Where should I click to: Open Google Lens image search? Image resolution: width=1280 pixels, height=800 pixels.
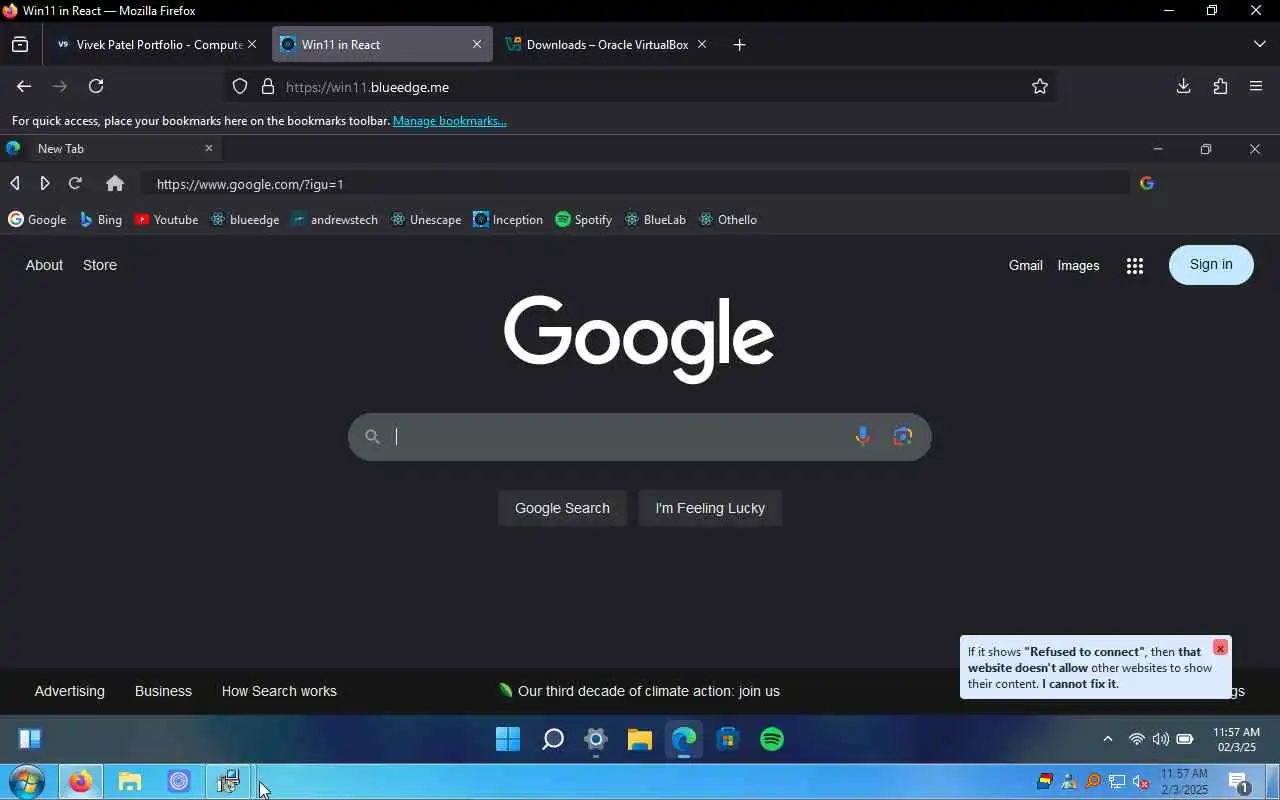903,436
